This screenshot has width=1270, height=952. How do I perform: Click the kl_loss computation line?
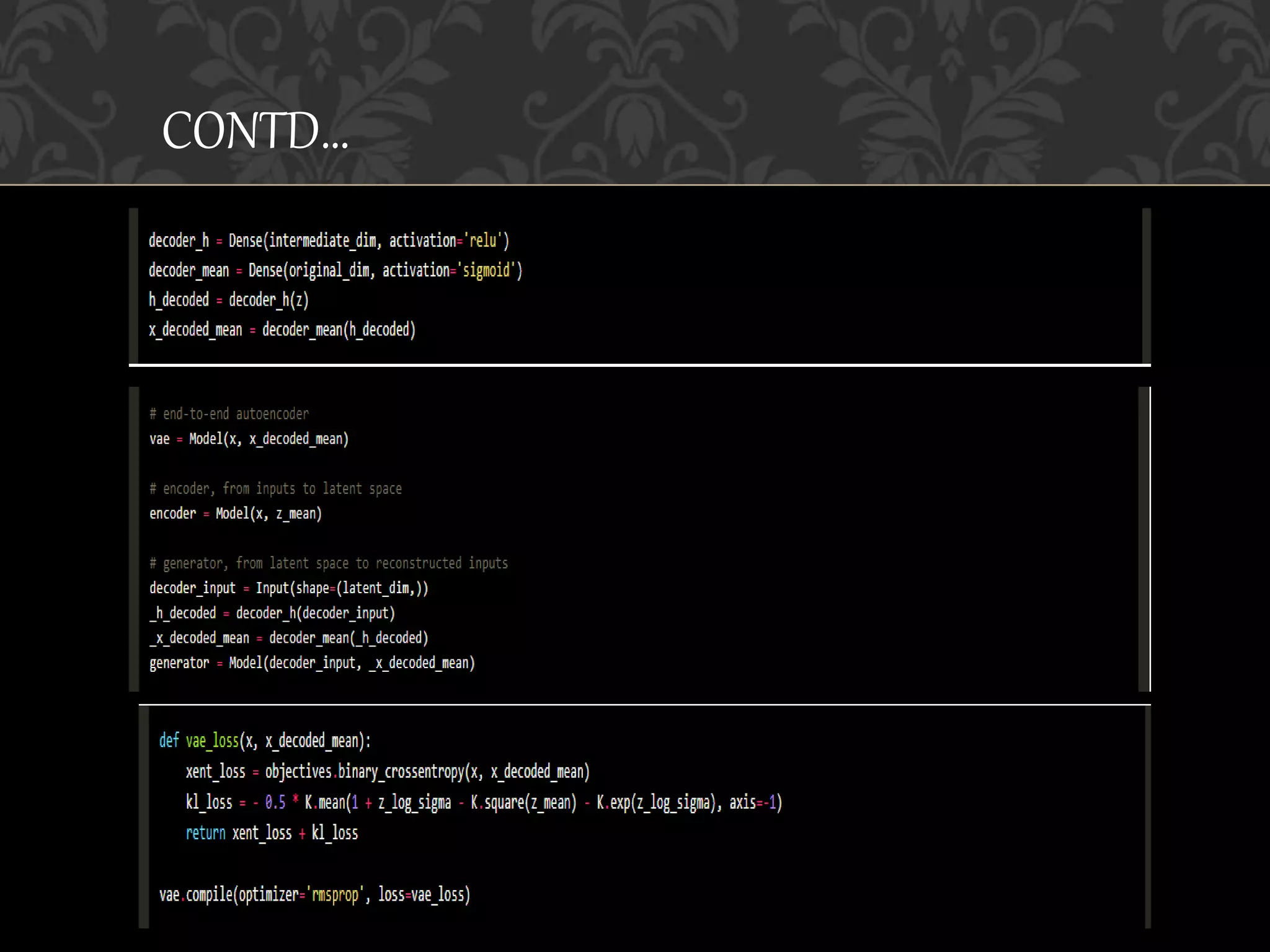(483, 803)
